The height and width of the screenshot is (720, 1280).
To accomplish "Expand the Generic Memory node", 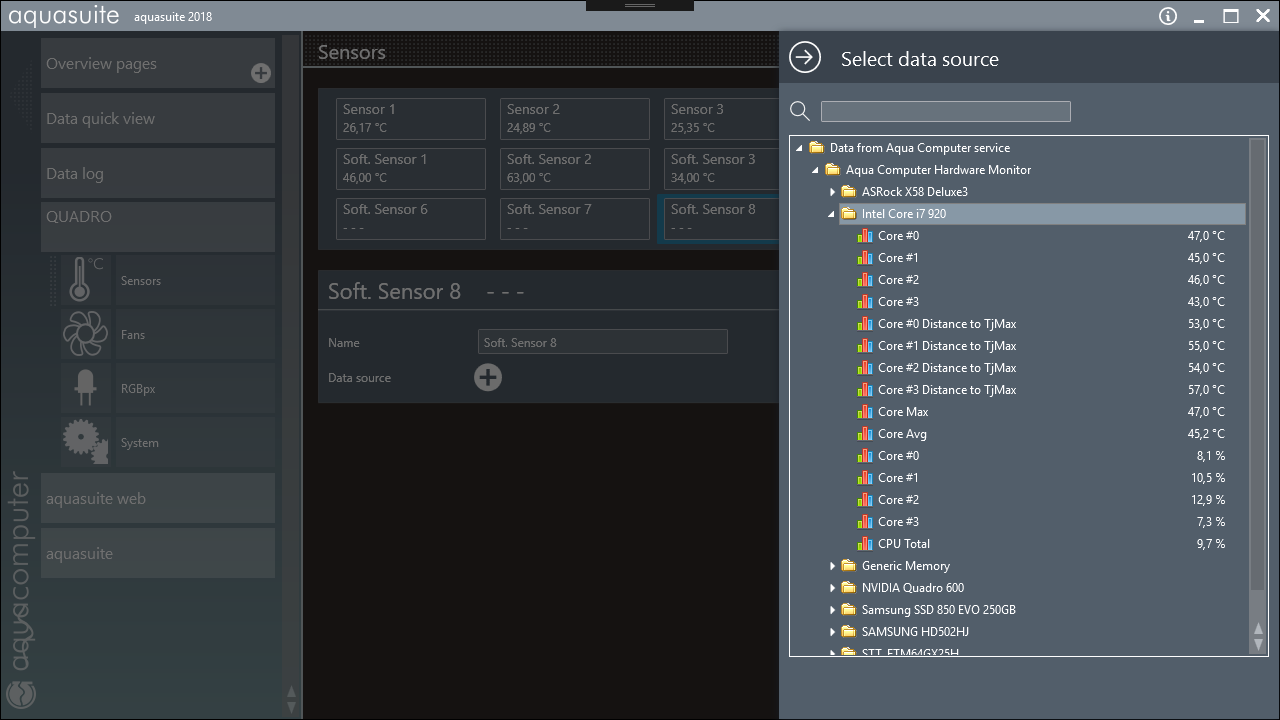I will [x=832, y=566].
